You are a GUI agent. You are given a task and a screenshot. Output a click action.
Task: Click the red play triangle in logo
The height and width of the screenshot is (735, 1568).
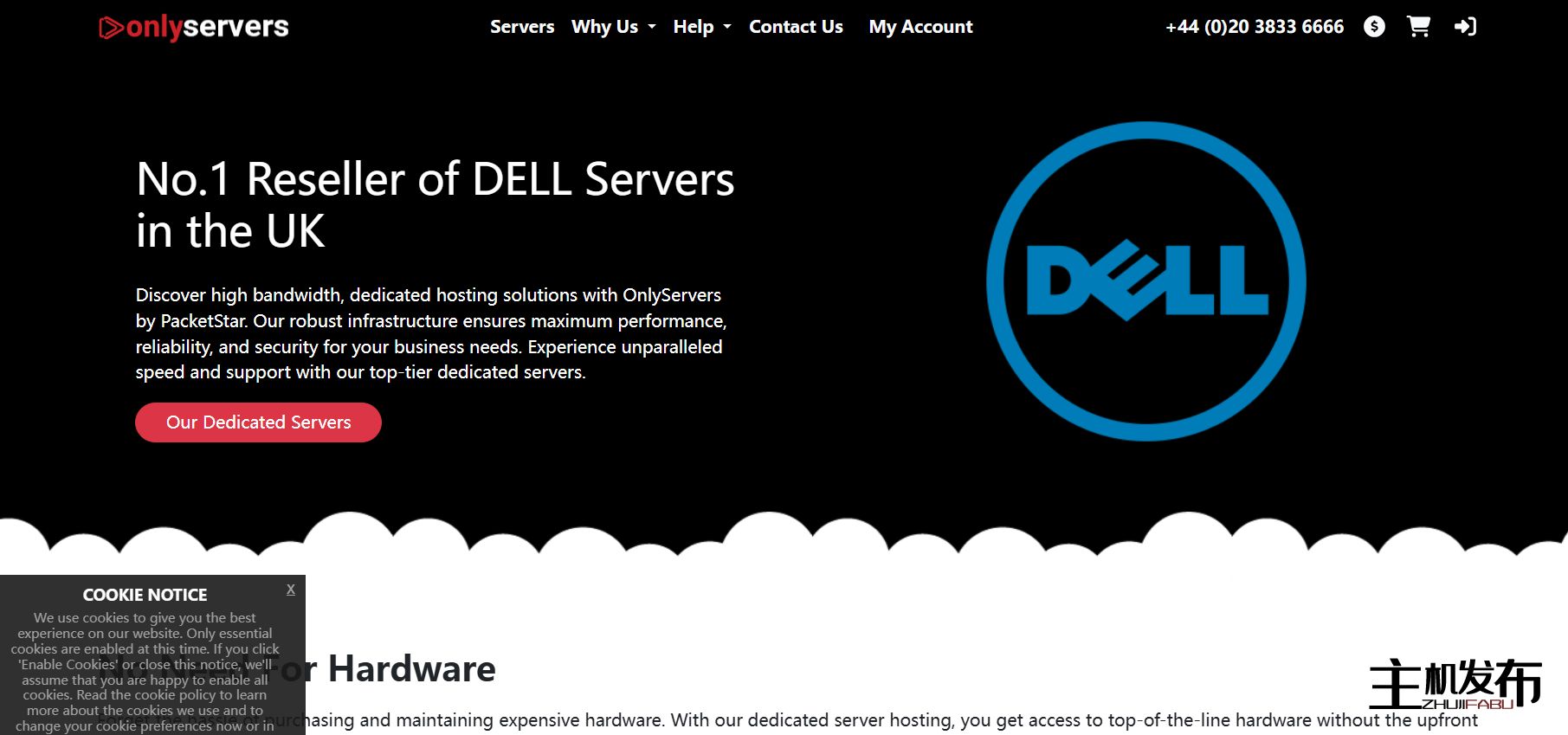pos(111,28)
